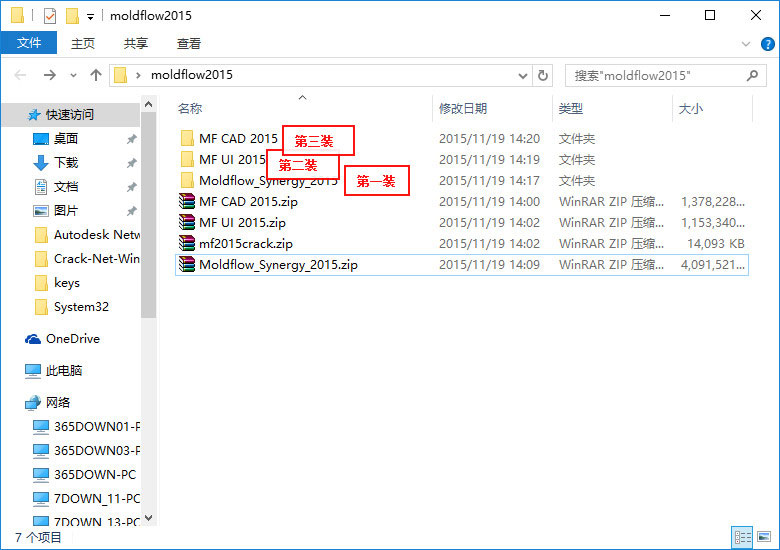Sort by 修改日期 column header

tap(463, 108)
